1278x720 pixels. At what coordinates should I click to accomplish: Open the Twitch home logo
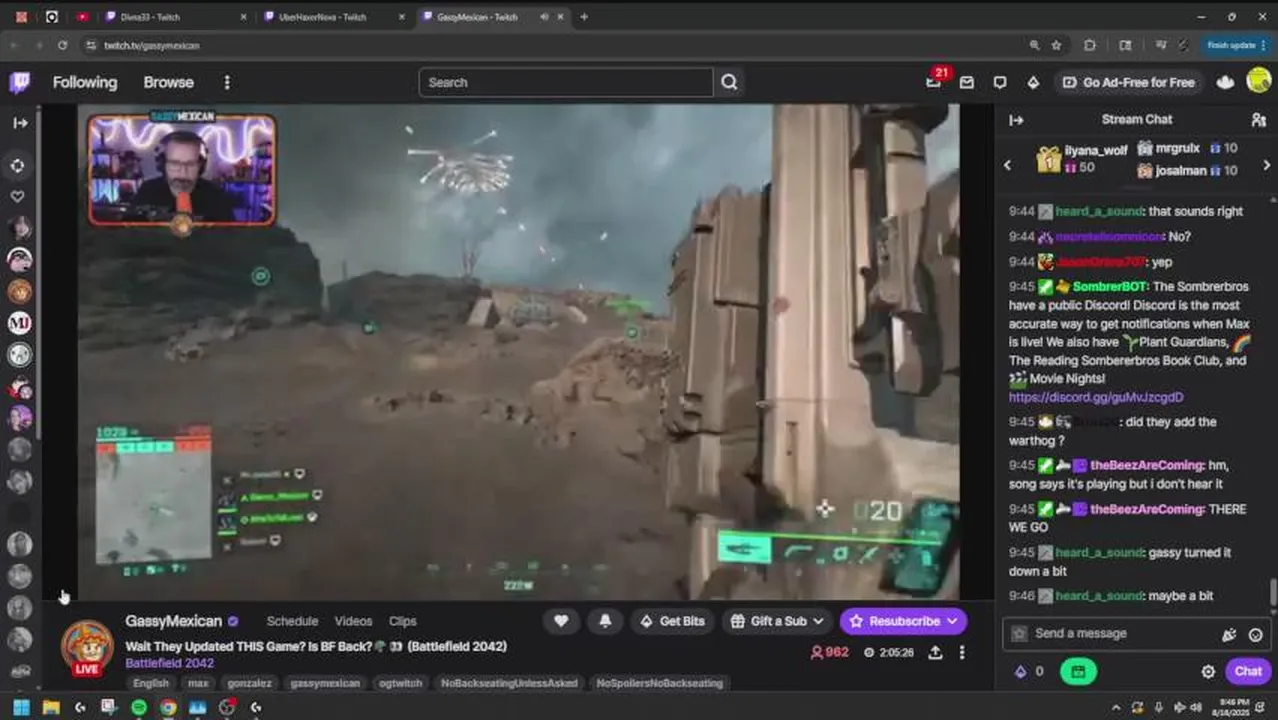tap(20, 82)
